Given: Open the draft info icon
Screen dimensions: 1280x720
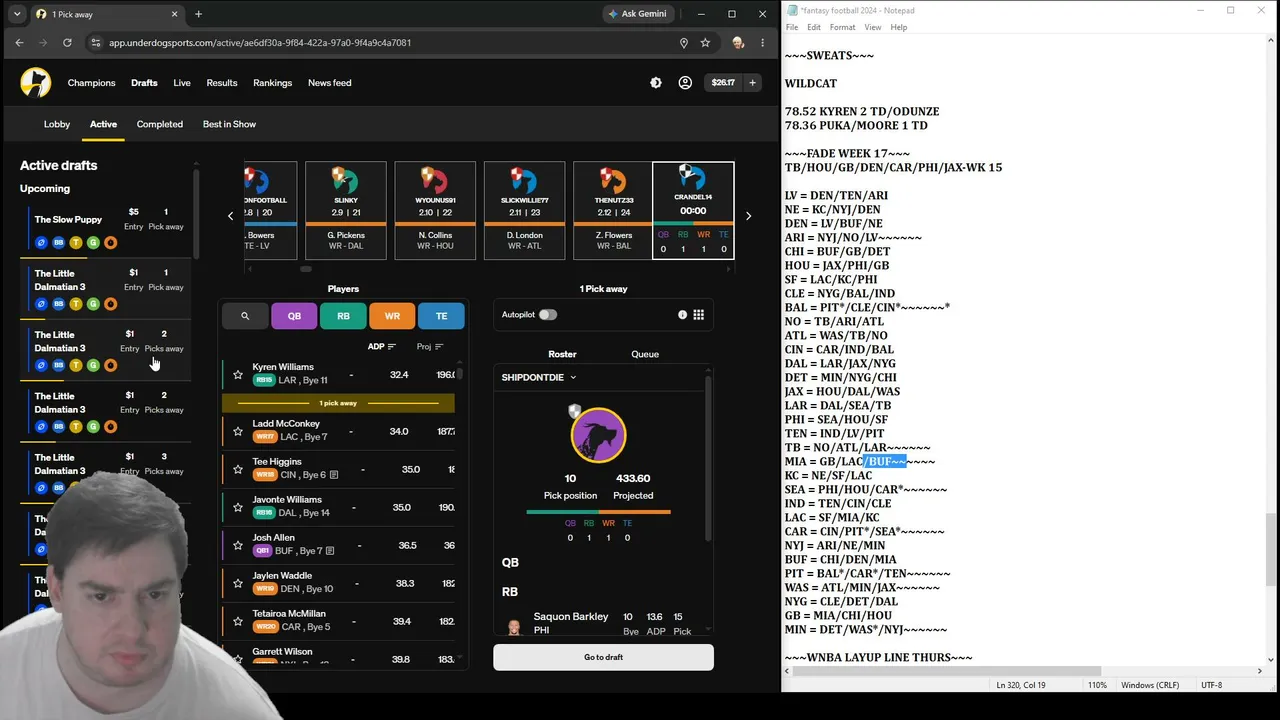Looking at the screenshot, I should point(683,315).
